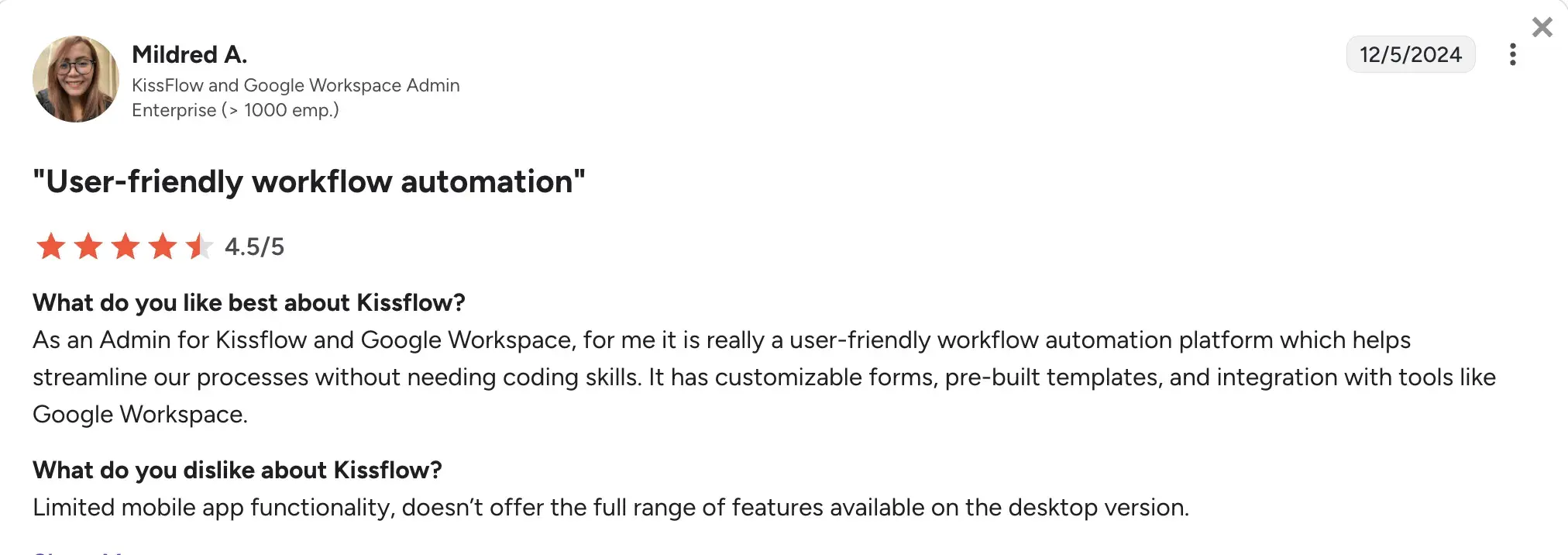Select the third rating star

point(126,246)
